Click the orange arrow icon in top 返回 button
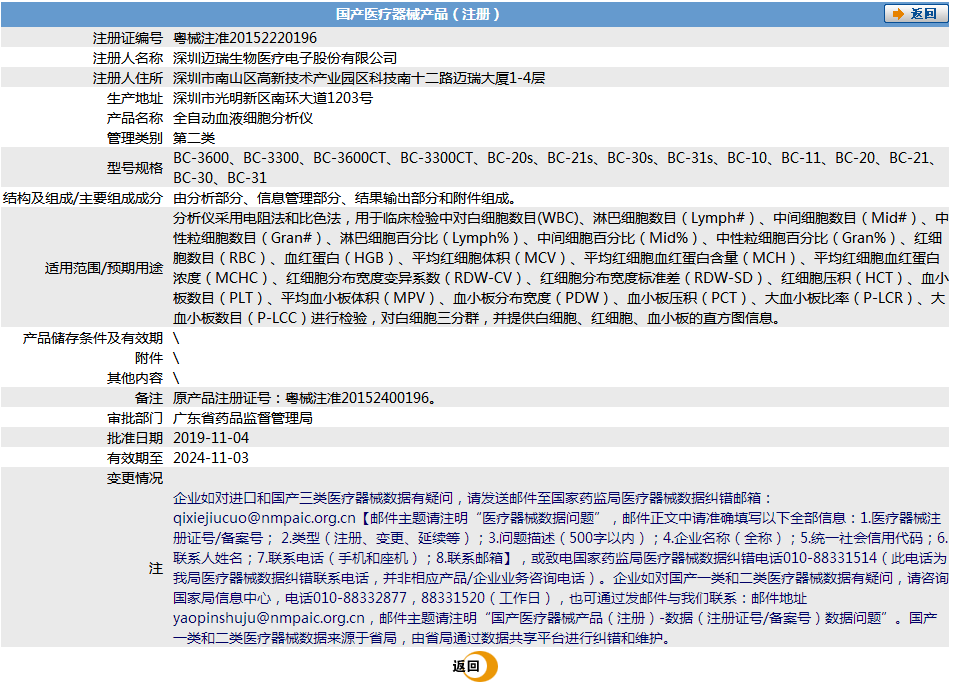The image size is (954, 685). click(x=898, y=14)
